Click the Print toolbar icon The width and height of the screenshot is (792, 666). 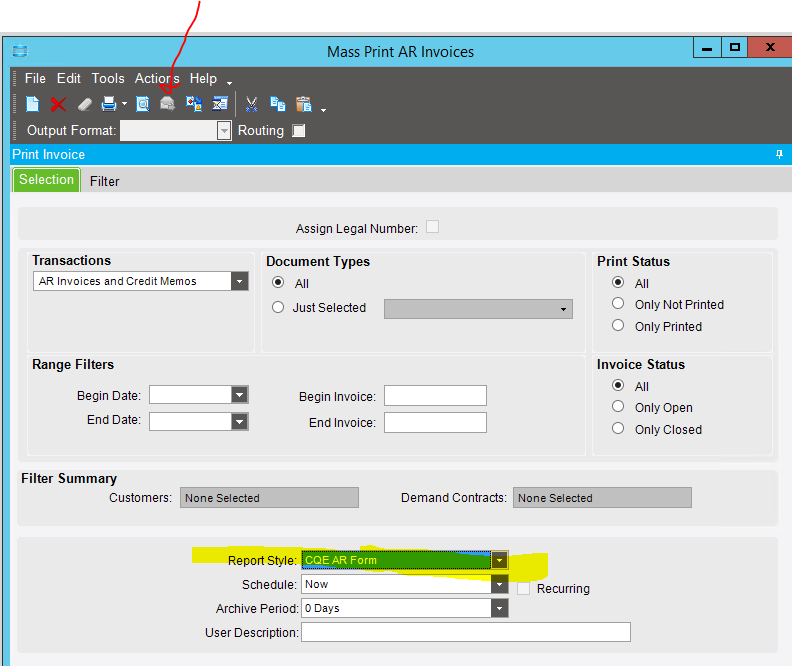tap(109, 104)
